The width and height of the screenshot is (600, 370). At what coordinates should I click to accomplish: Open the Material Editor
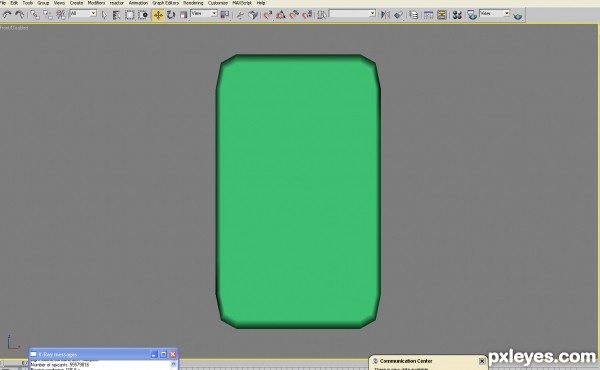(457, 15)
